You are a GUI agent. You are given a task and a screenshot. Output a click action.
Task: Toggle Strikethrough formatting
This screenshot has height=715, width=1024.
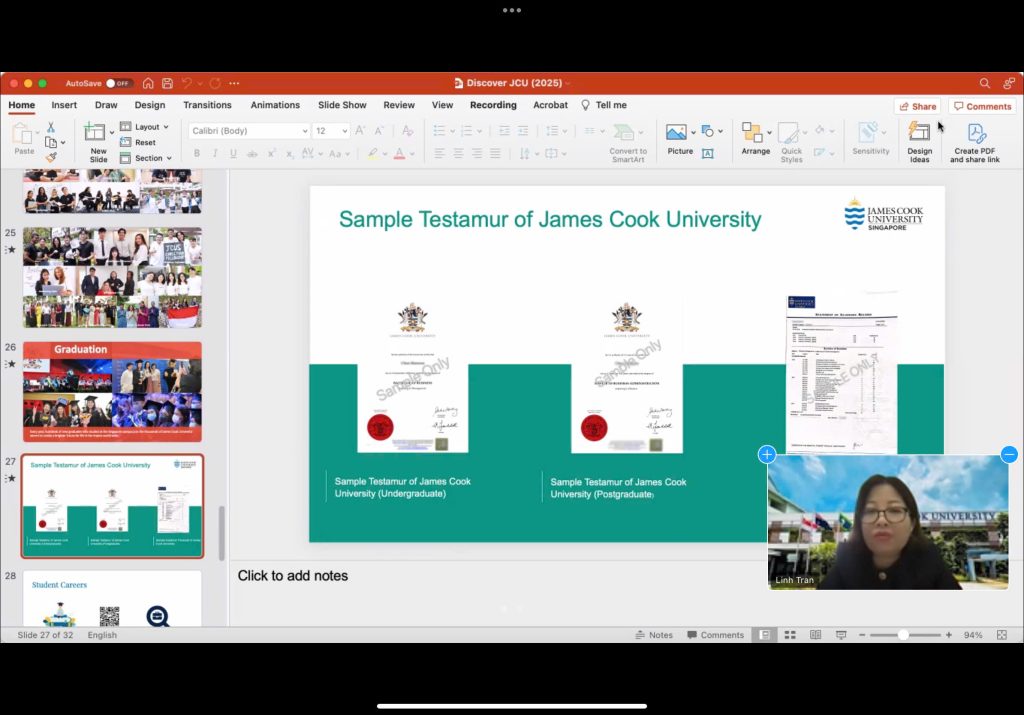point(252,154)
